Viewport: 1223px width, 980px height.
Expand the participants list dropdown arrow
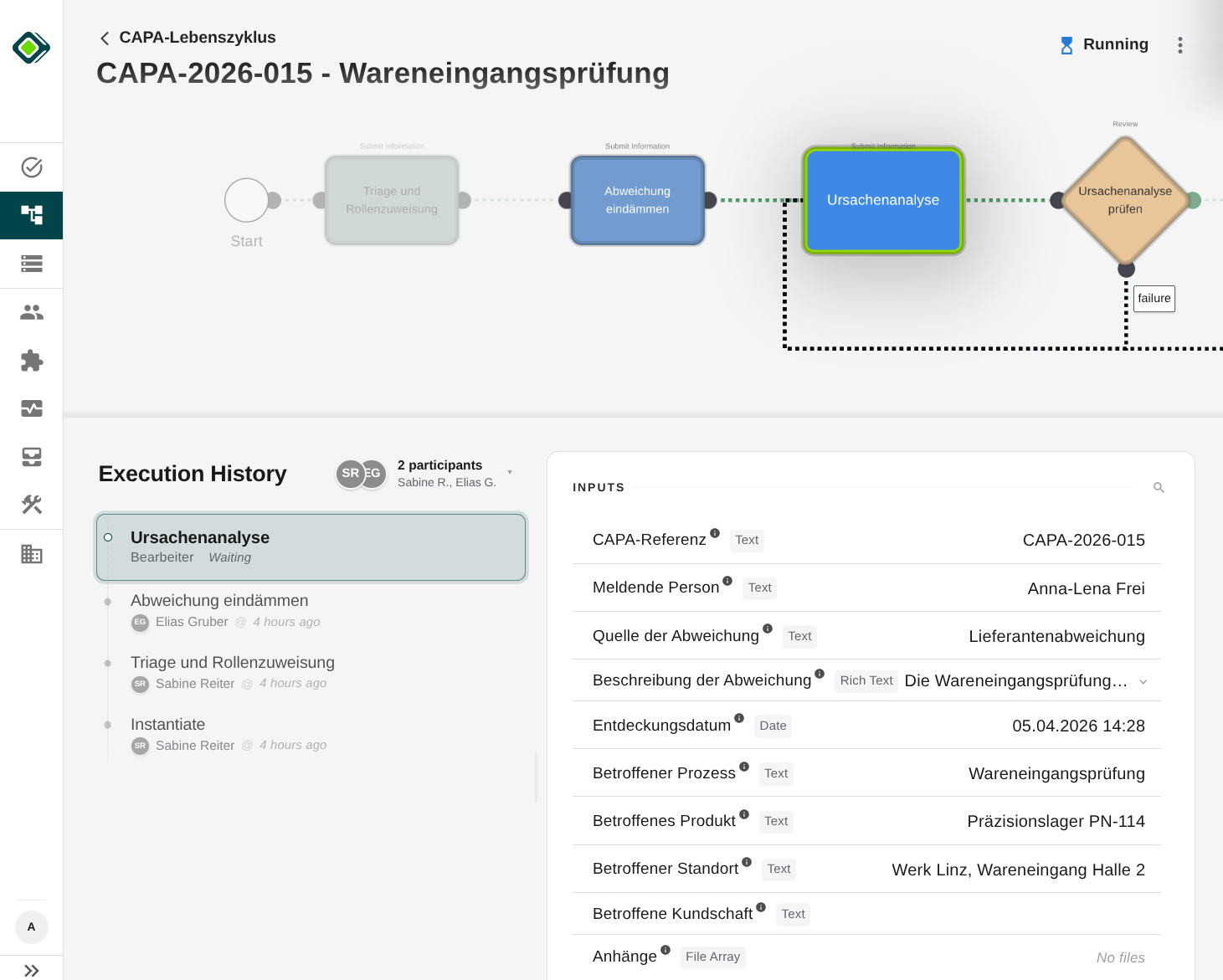[510, 472]
